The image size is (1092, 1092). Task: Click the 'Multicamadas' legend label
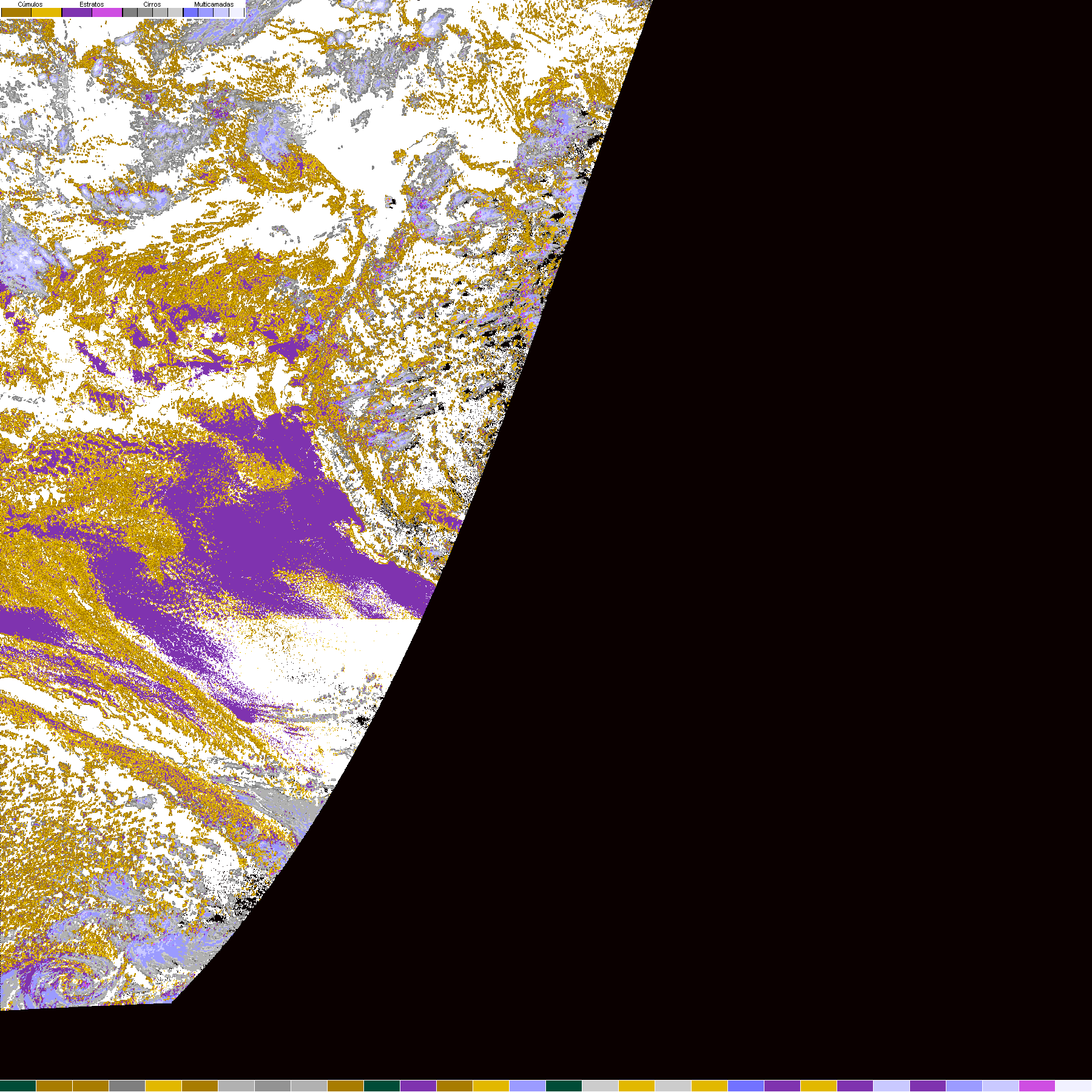pyautogui.click(x=214, y=4)
